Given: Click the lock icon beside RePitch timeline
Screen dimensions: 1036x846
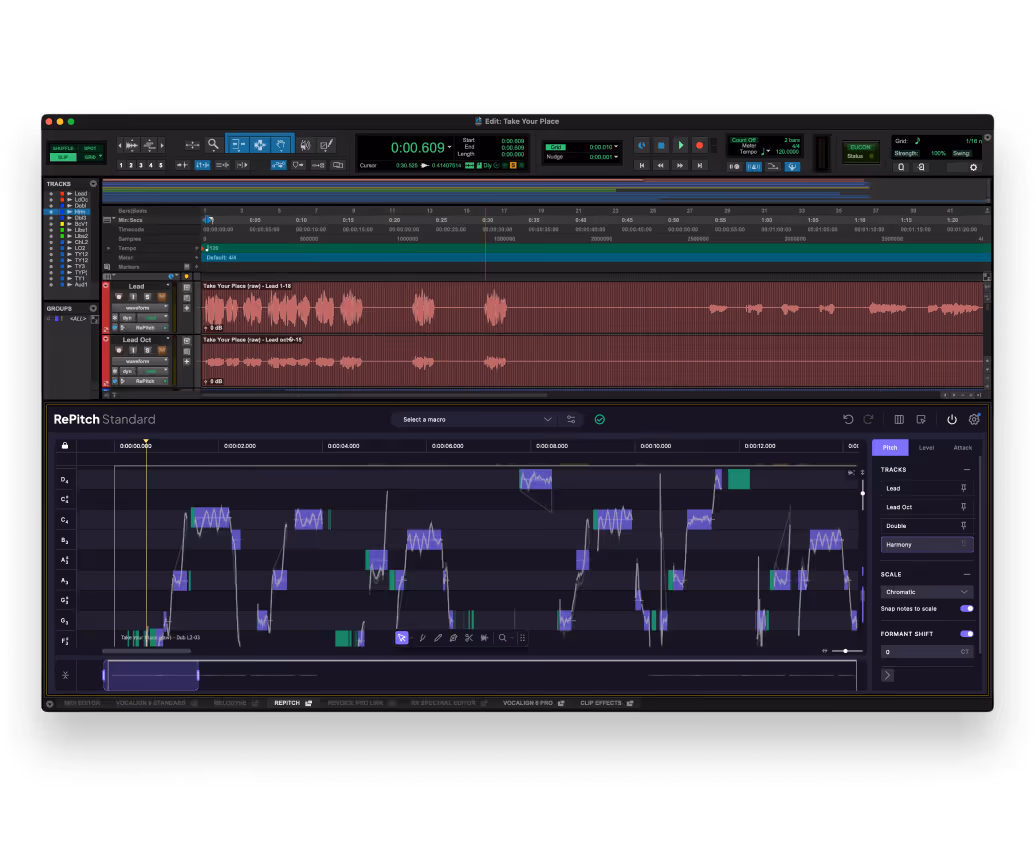Looking at the screenshot, I should pyautogui.click(x=65, y=445).
